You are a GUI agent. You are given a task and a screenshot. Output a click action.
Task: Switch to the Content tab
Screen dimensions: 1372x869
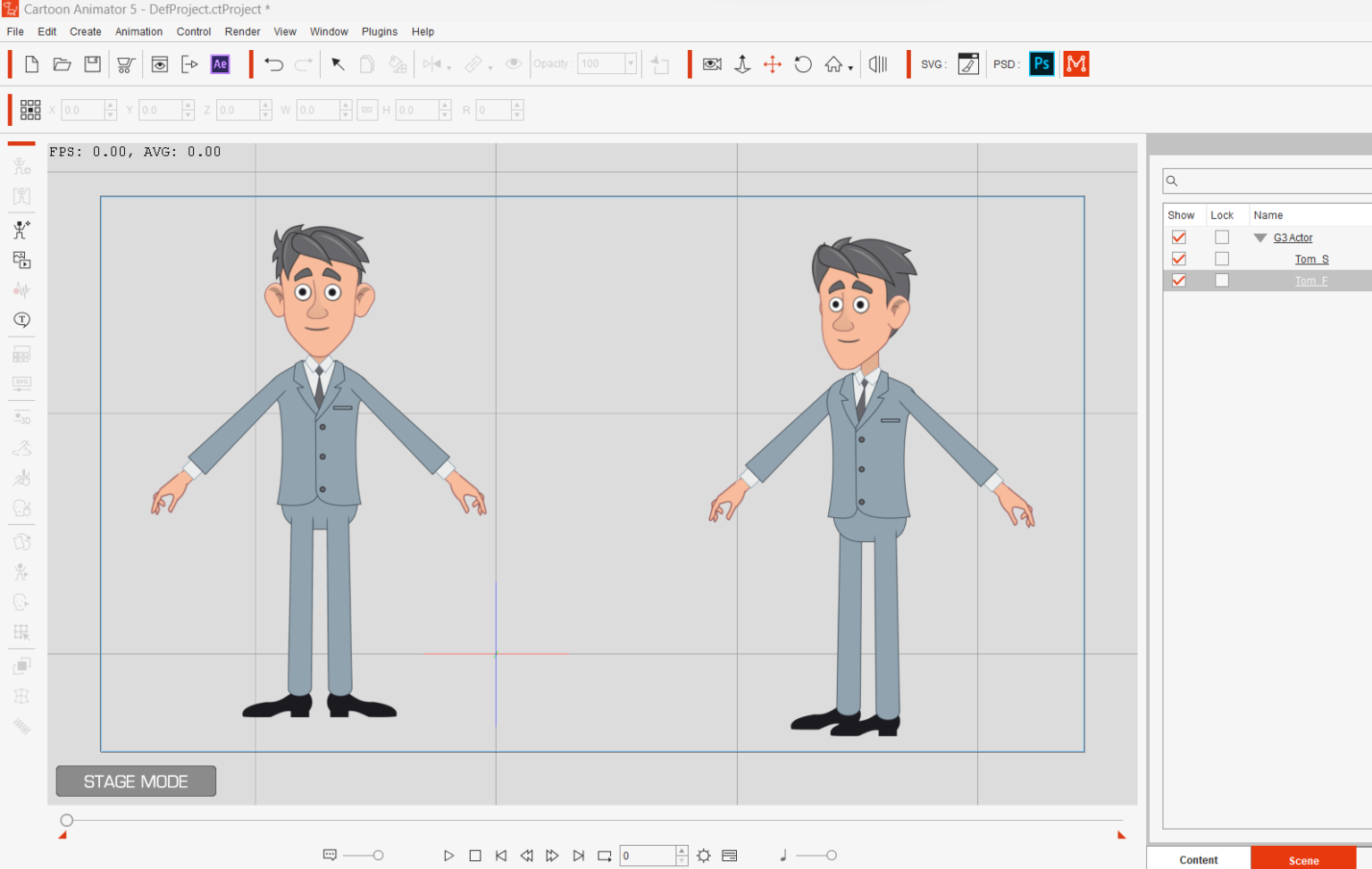1198,859
